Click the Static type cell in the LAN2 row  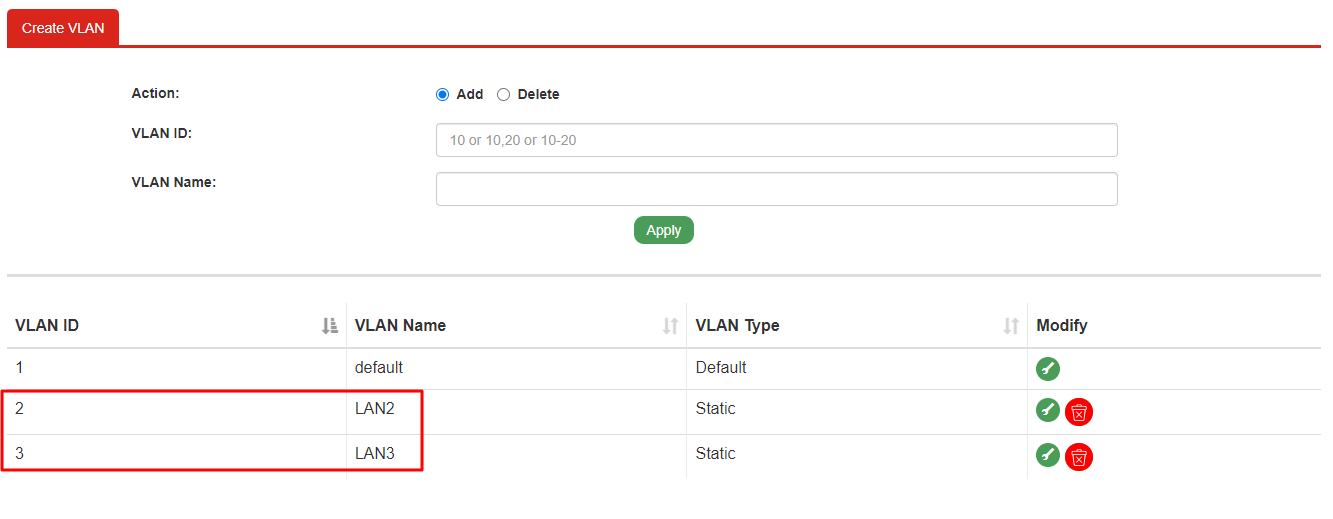point(716,409)
